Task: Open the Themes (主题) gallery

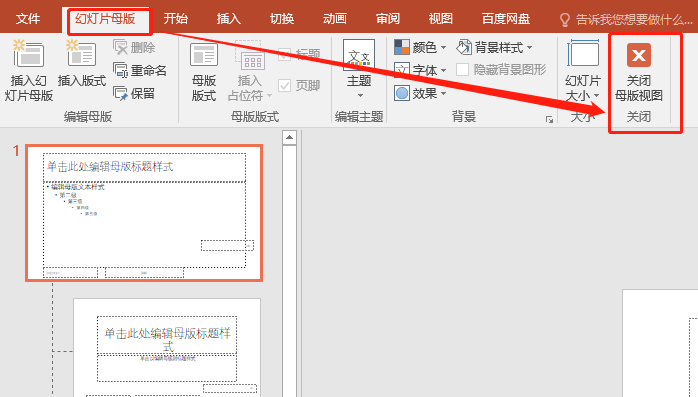Action: tap(359, 69)
